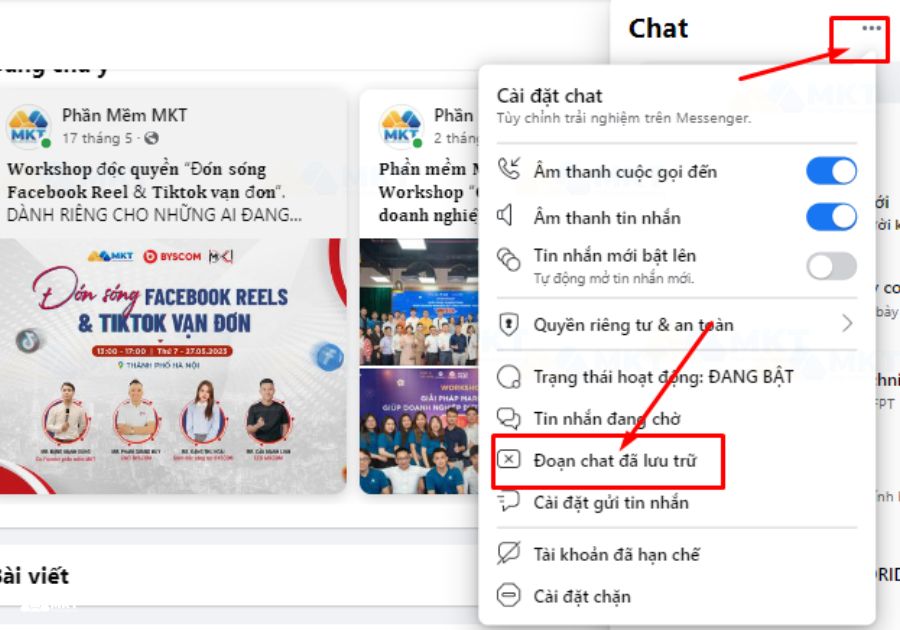Click the Workshop độc quyền post text

click(x=154, y=192)
